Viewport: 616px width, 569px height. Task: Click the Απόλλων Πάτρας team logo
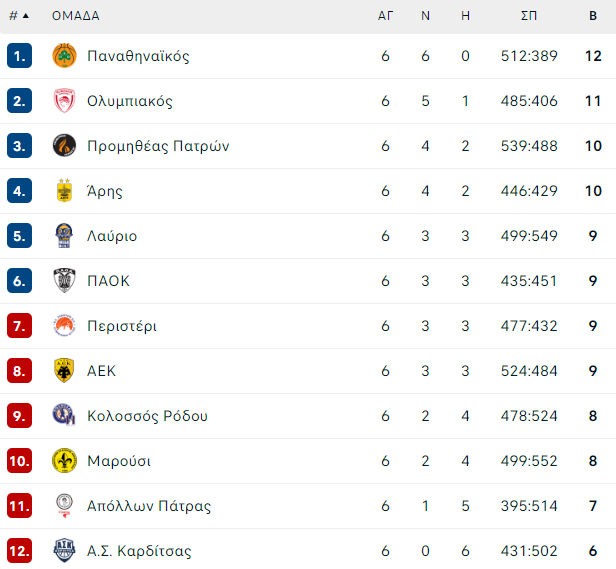(64, 505)
